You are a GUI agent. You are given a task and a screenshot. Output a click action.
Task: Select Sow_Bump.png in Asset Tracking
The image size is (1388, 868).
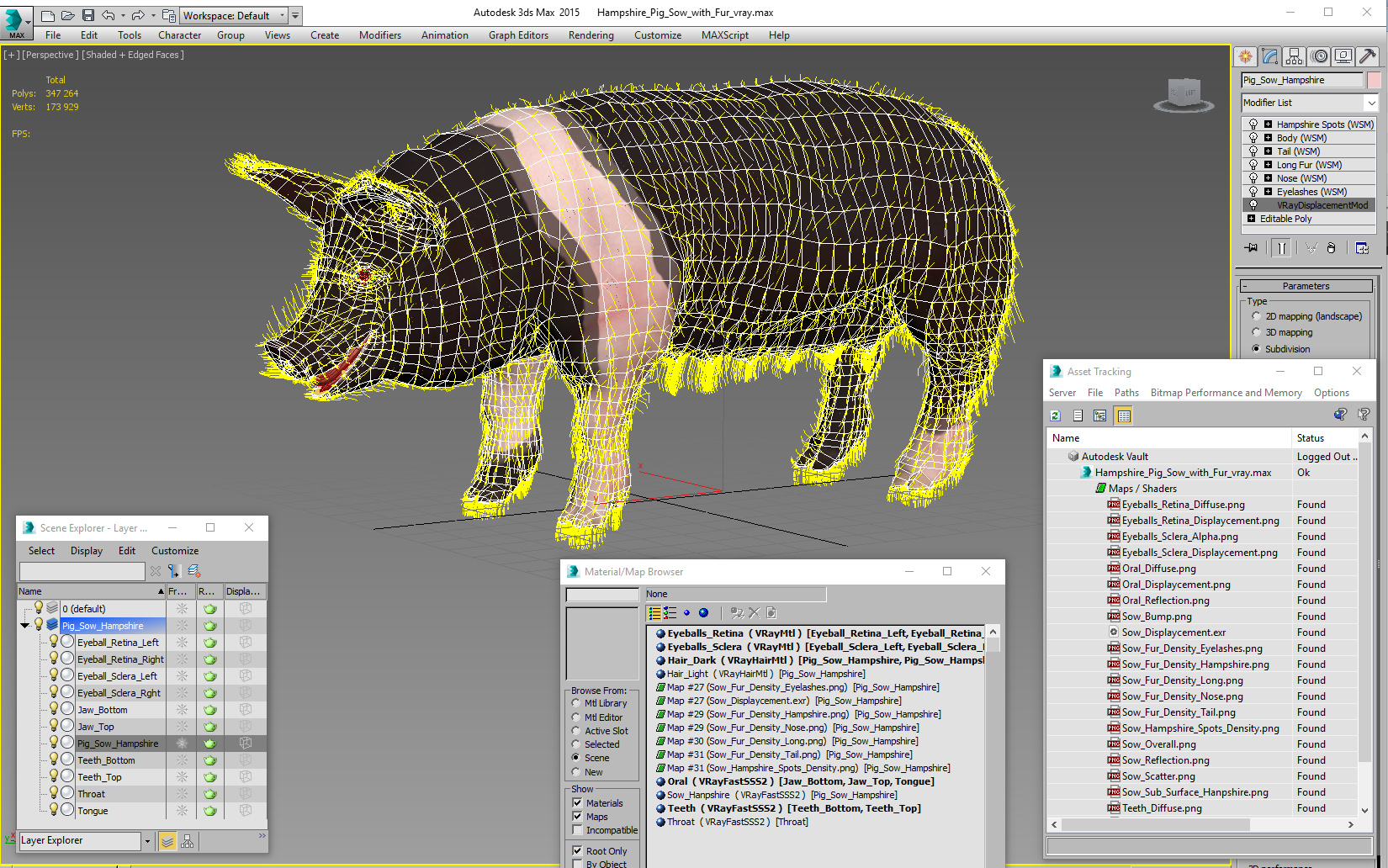1157,617
